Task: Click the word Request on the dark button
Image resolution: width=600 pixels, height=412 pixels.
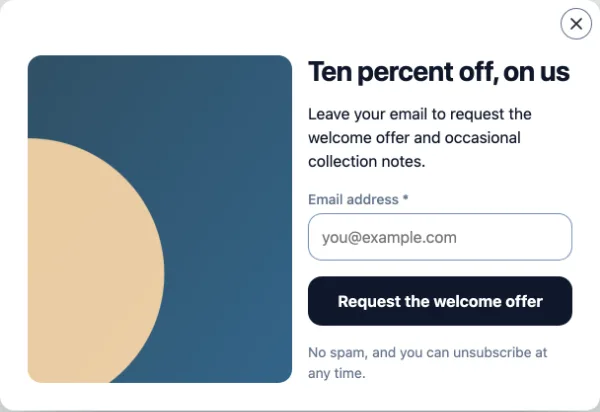Action: [x=369, y=302]
